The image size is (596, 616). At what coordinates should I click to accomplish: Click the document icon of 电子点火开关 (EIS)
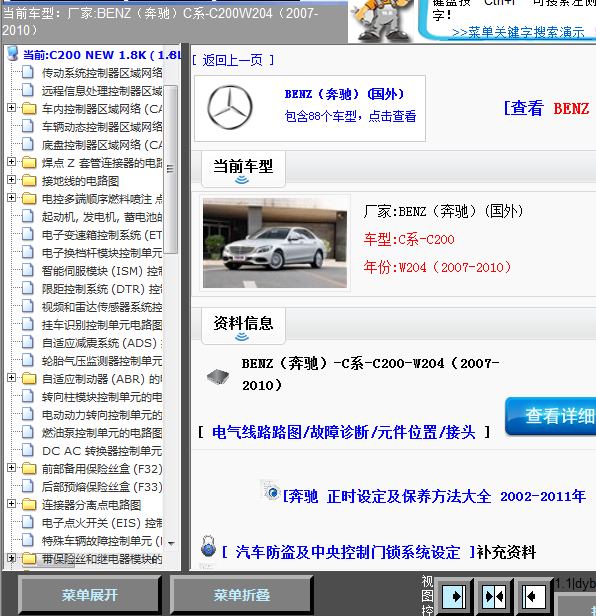[x=28, y=522]
